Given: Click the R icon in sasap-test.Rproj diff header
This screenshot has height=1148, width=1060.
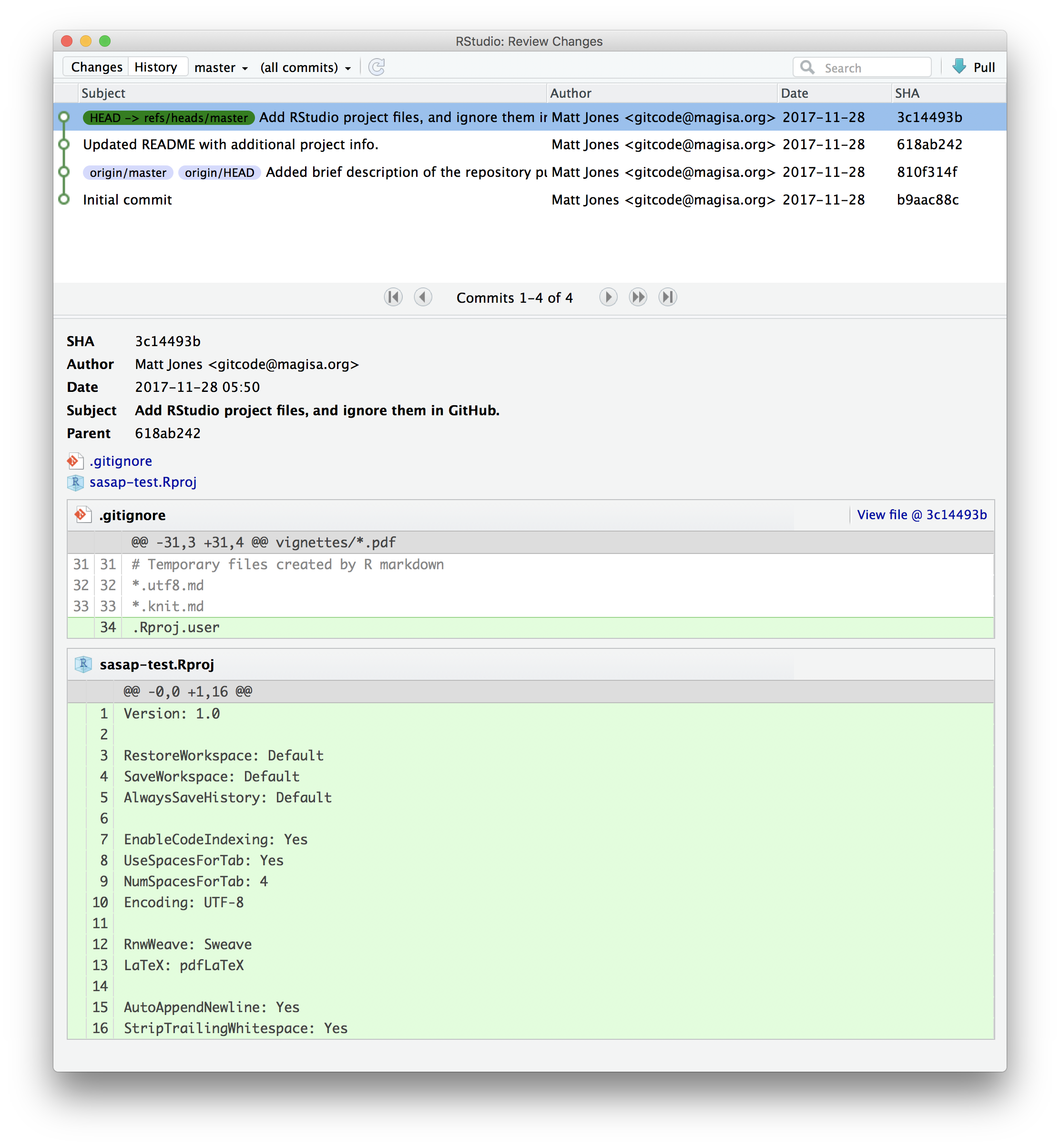Looking at the screenshot, I should click(83, 665).
